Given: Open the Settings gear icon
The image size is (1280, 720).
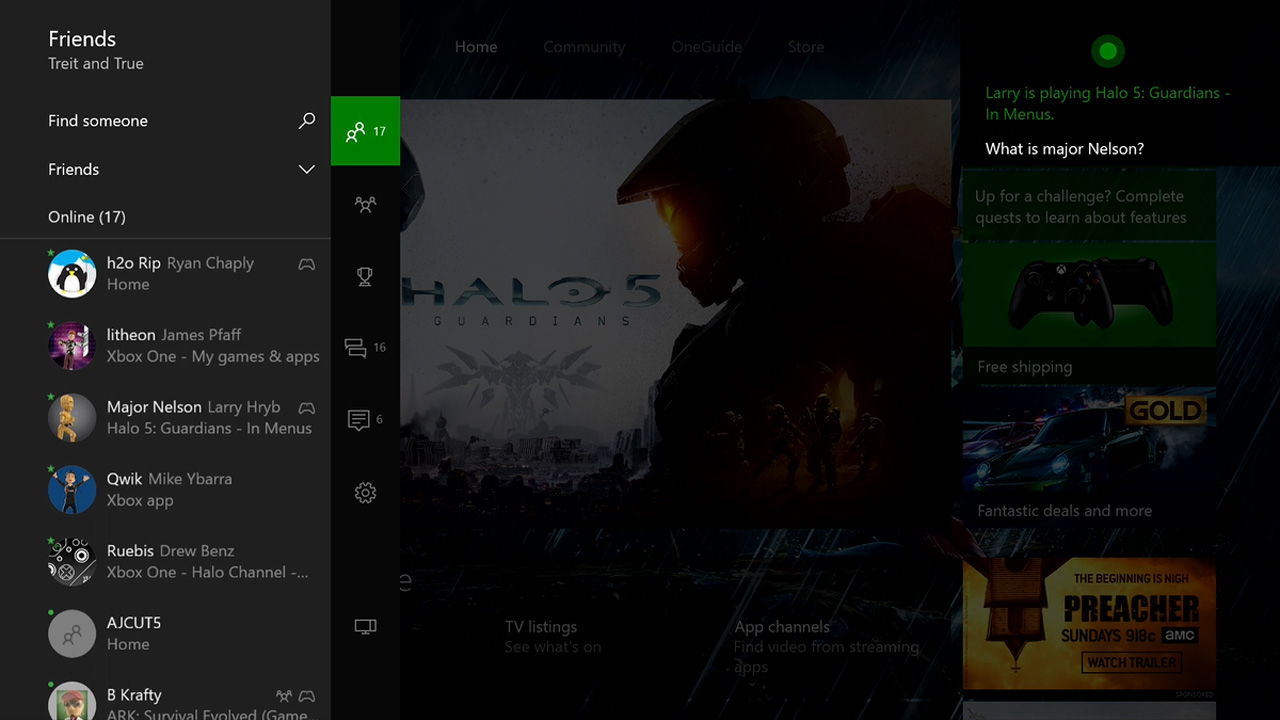Looking at the screenshot, I should pos(364,492).
